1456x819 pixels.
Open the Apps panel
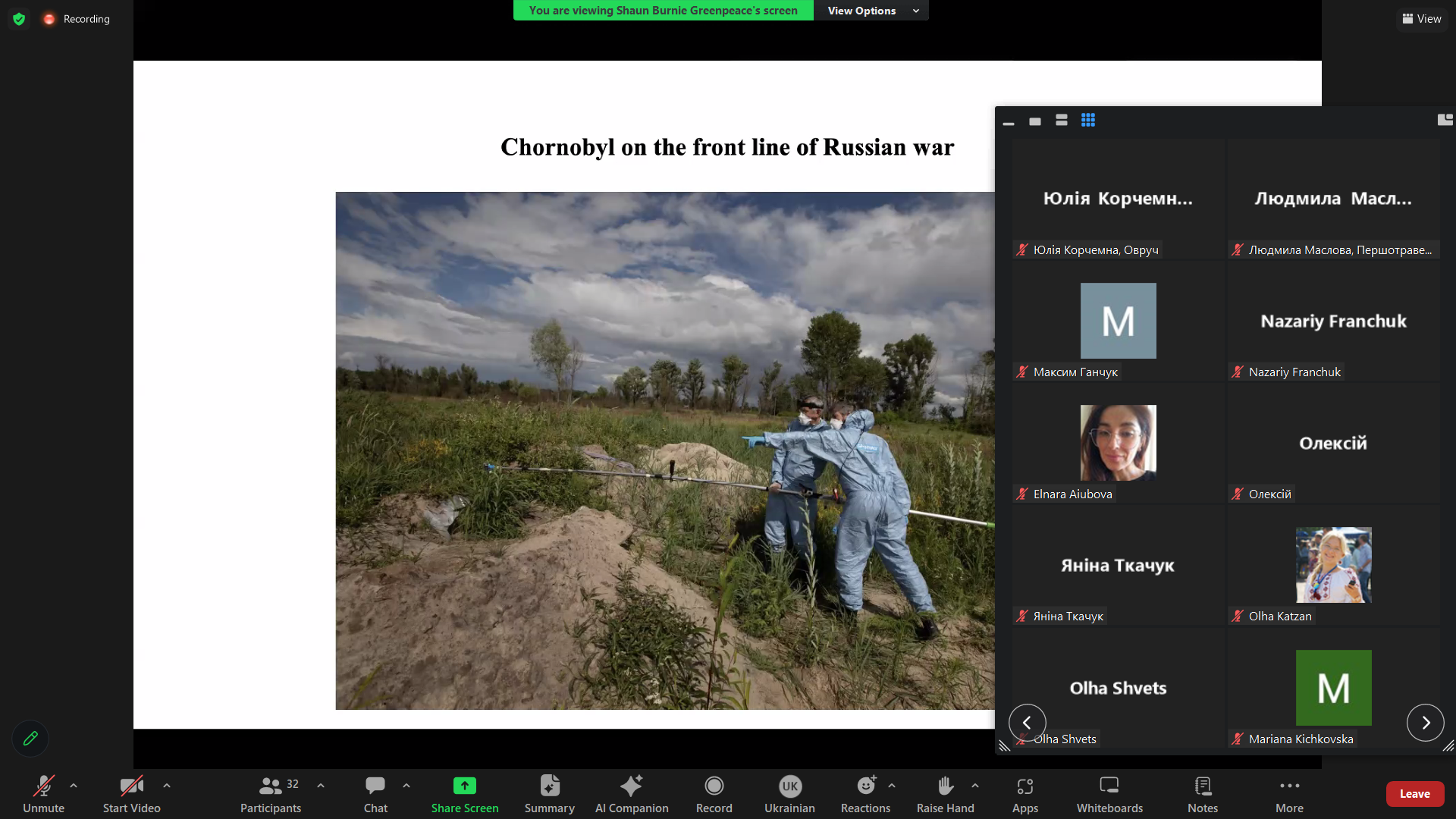pos(1025,793)
